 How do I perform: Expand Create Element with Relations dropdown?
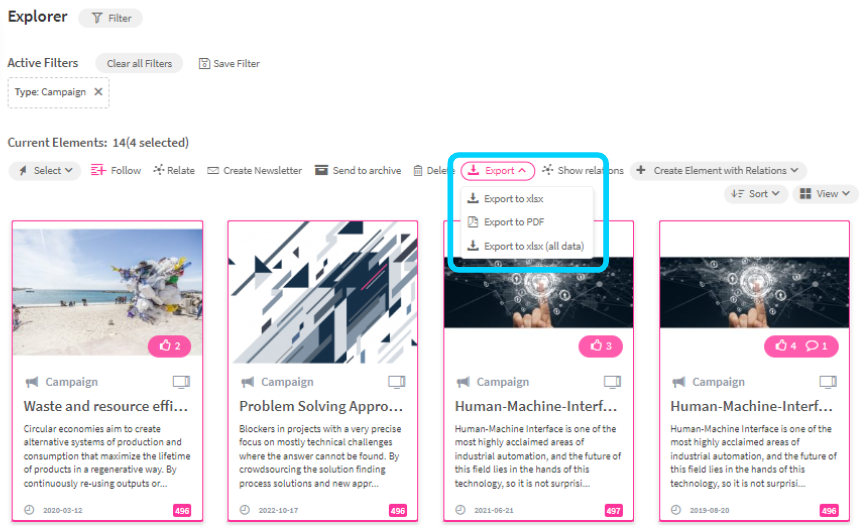(x=718, y=171)
